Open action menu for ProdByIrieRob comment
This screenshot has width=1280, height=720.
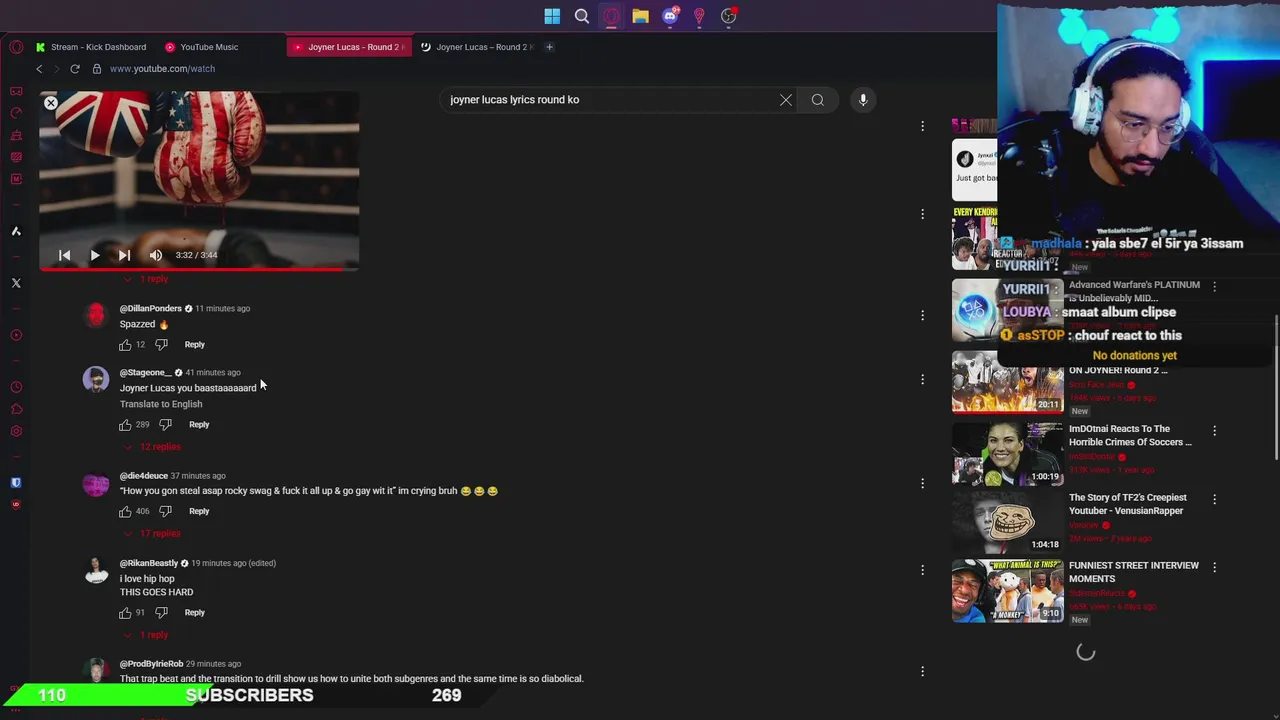(x=922, y=671)
